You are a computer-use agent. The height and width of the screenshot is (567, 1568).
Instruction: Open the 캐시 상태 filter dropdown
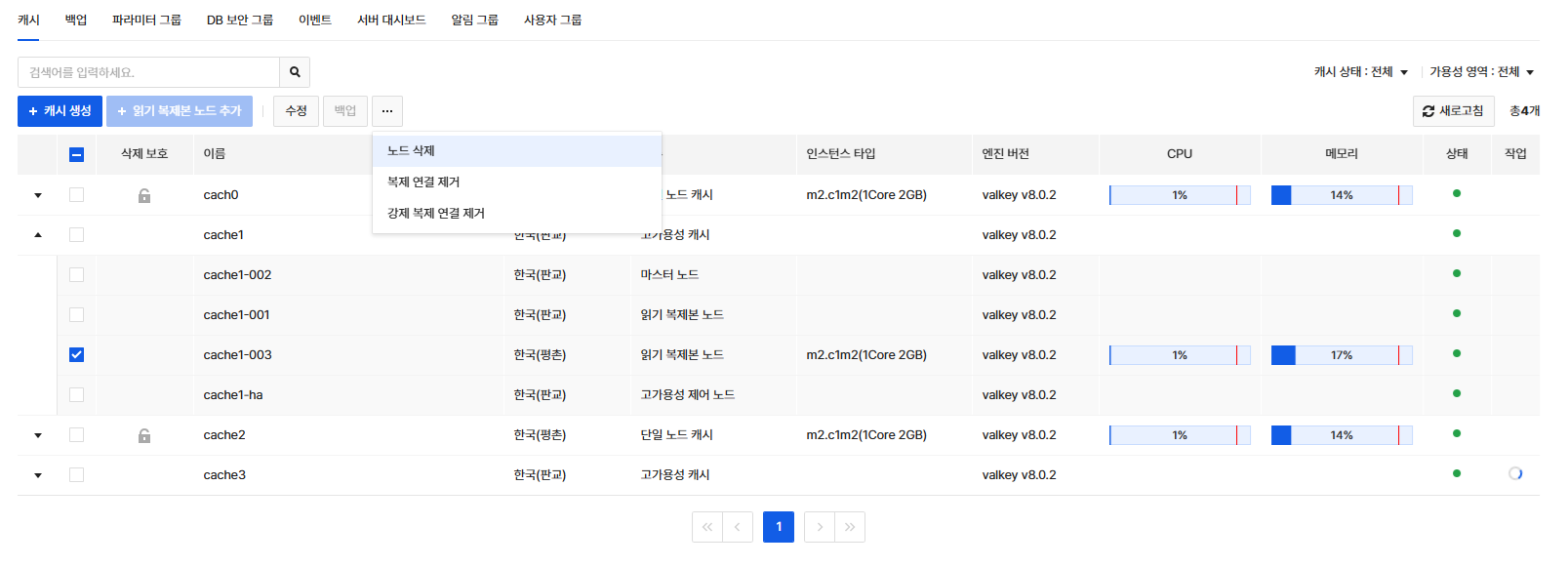1360,72
